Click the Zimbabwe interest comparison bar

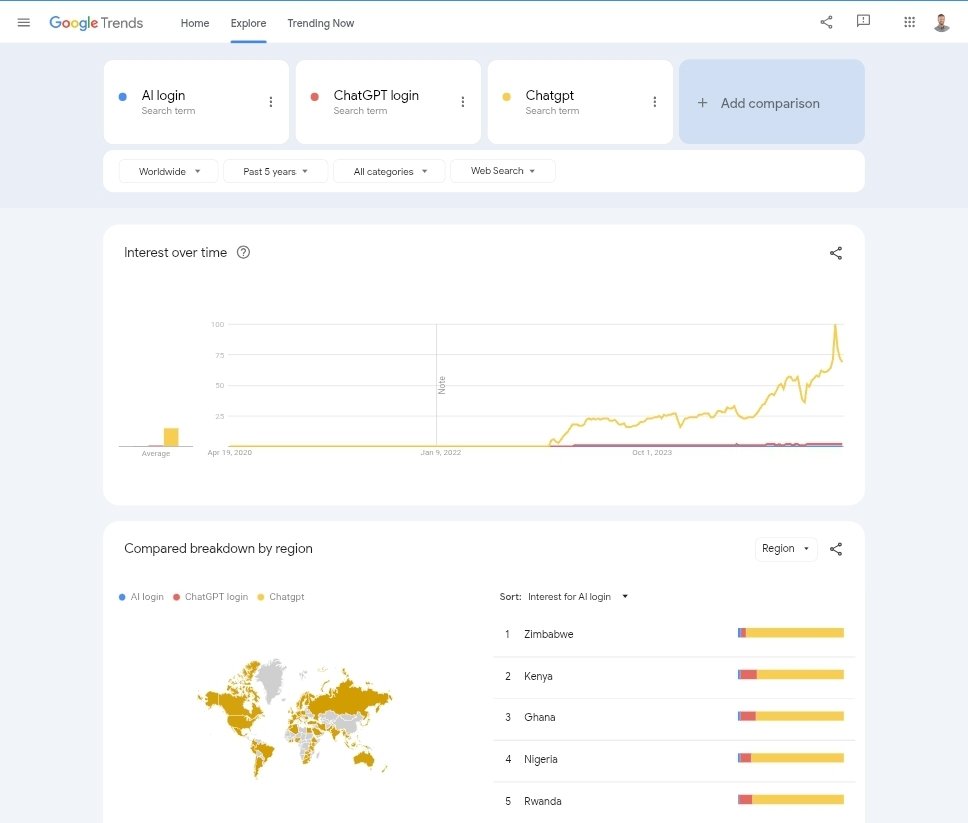[x=791, y=633]
